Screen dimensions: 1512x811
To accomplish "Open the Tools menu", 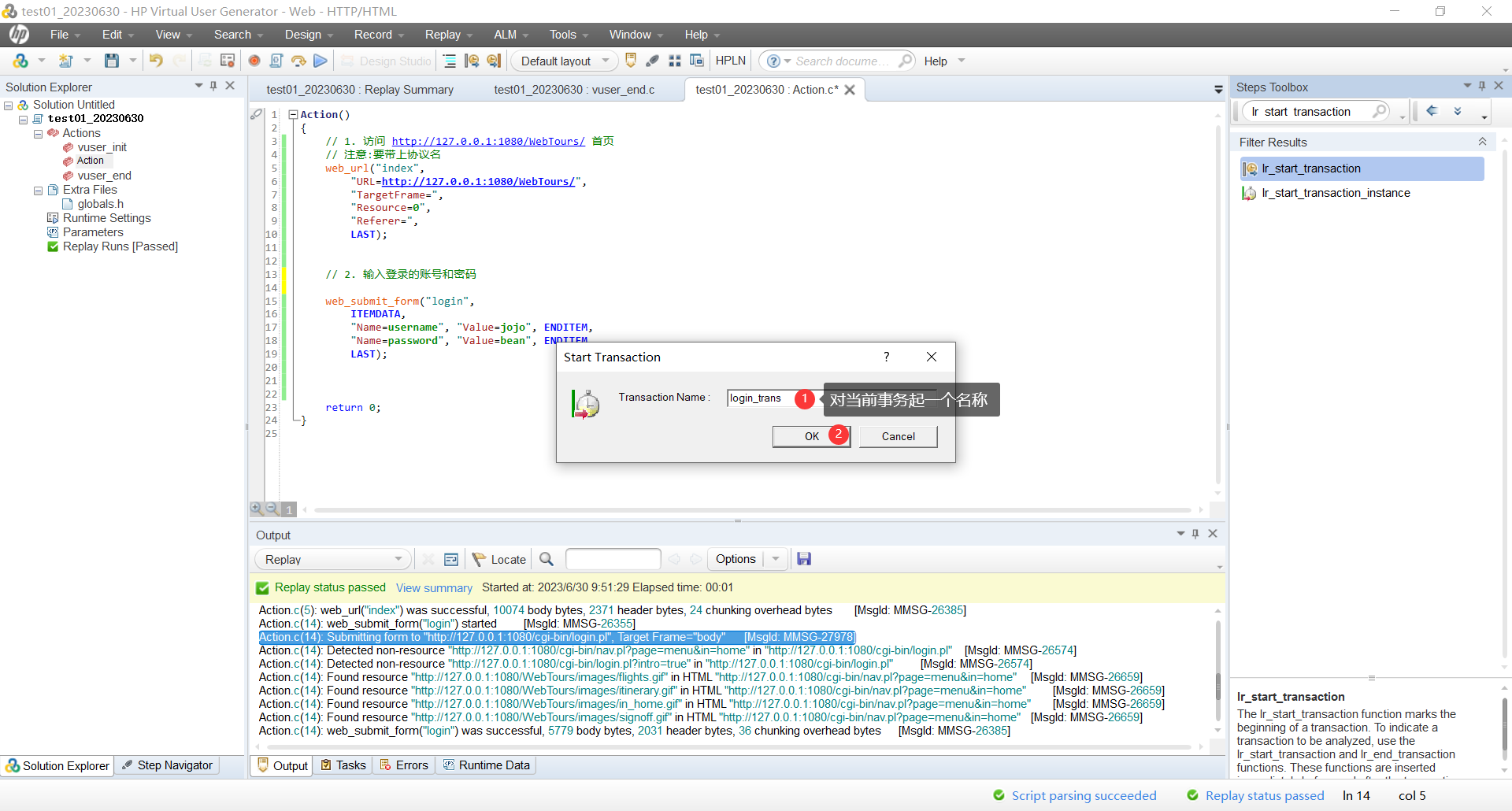I will pyautogui.click(x=569, y=35).
